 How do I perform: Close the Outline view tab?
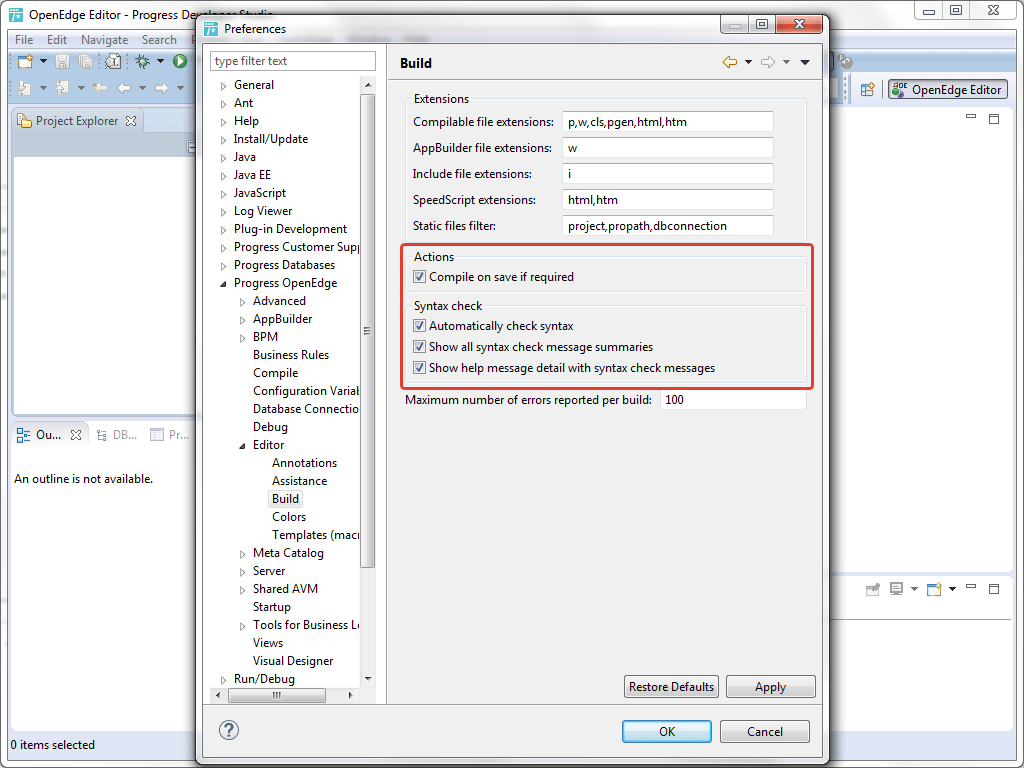click(76, 435)
